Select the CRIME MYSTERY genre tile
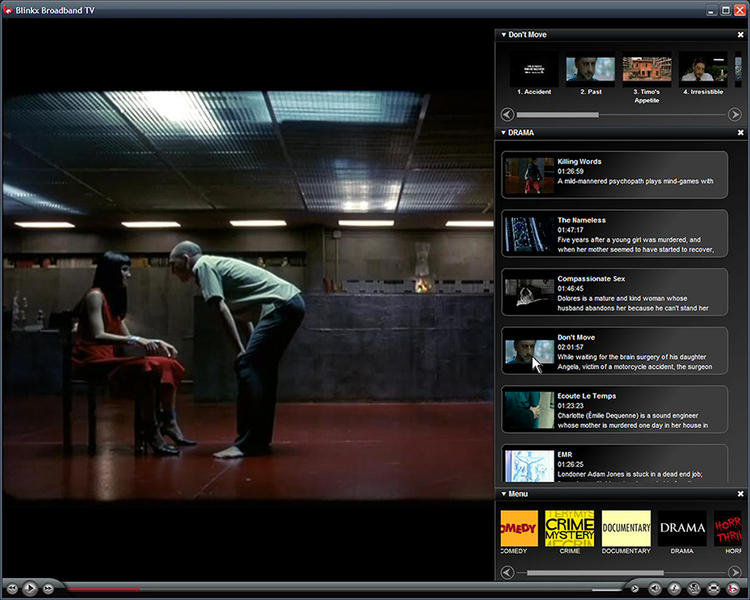The height and width of the screenshot is (600, 750). point(570,528)
